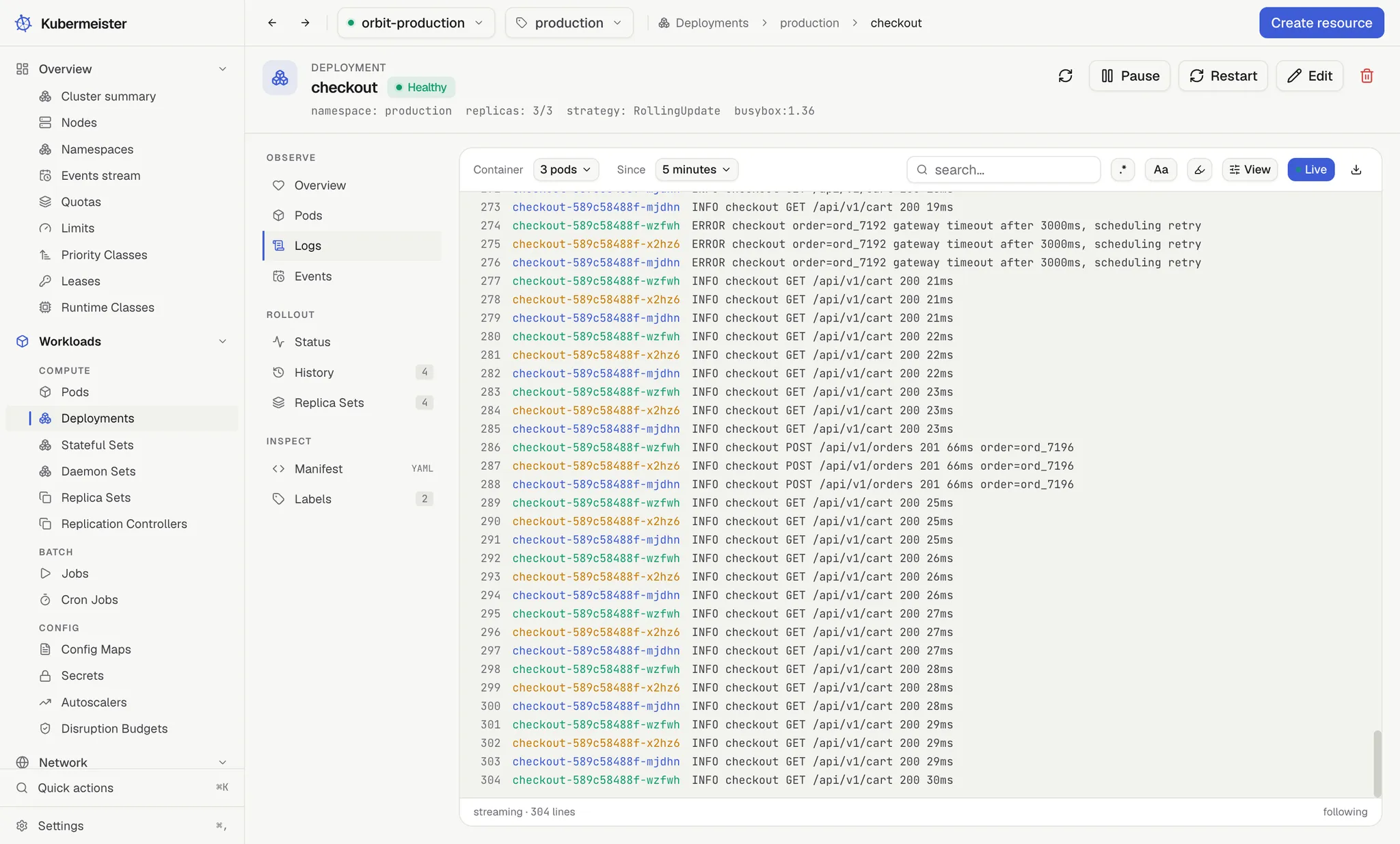Open Secrets page

82,676
